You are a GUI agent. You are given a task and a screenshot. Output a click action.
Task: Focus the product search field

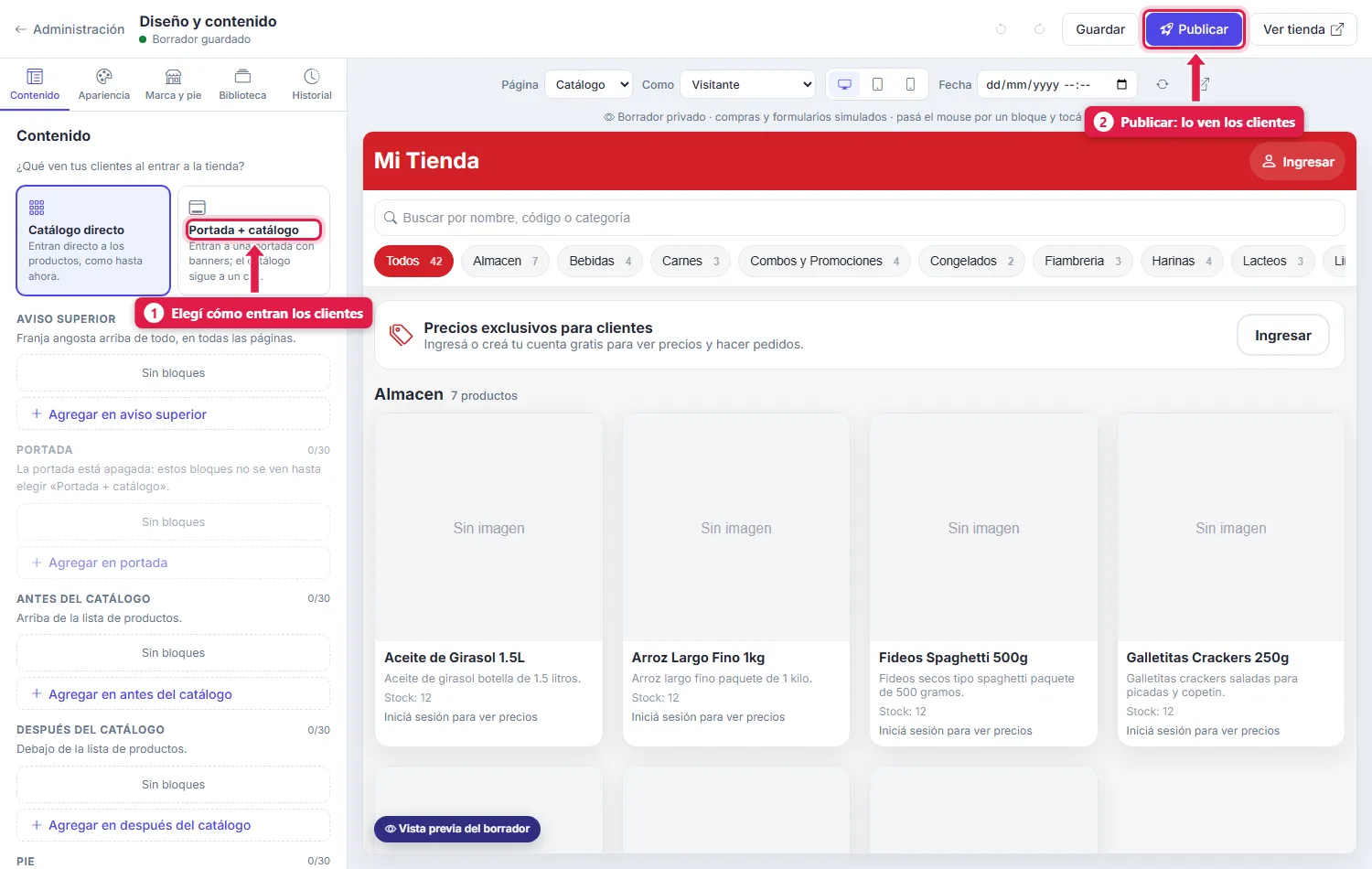click(x=860, y=218)
